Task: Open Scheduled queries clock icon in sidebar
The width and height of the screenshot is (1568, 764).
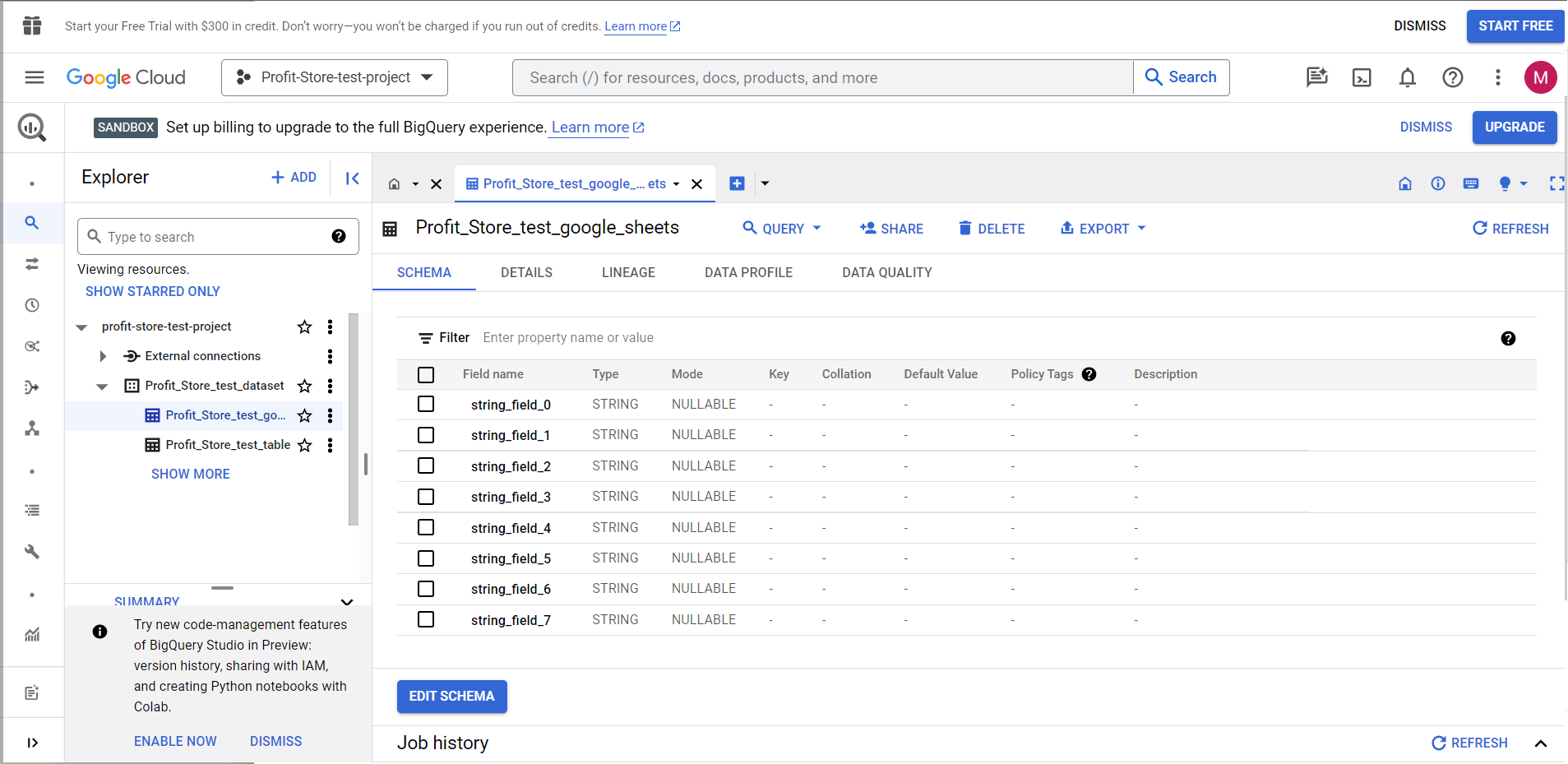Action: coord(32,305)
